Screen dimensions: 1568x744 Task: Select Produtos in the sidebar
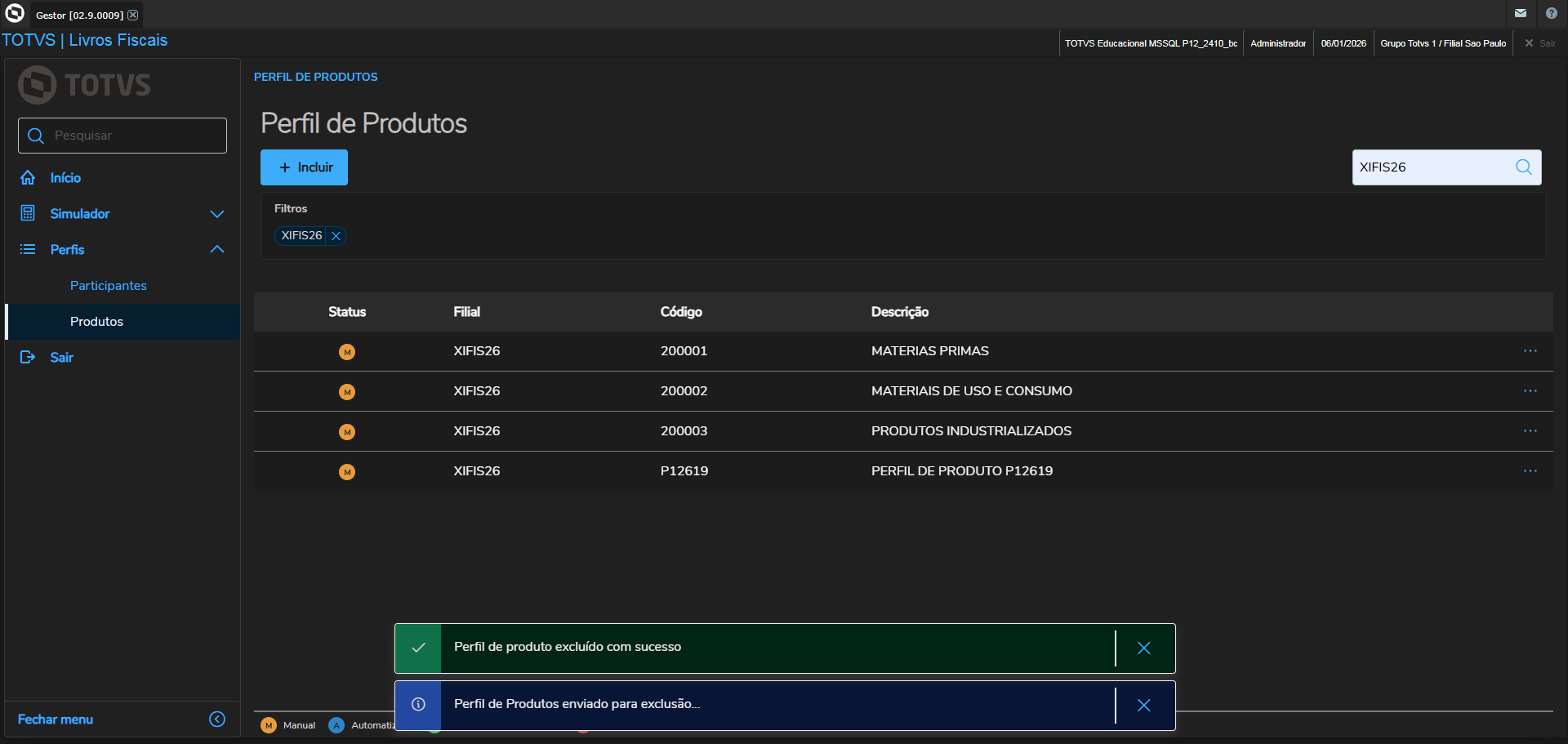(96, 322)
